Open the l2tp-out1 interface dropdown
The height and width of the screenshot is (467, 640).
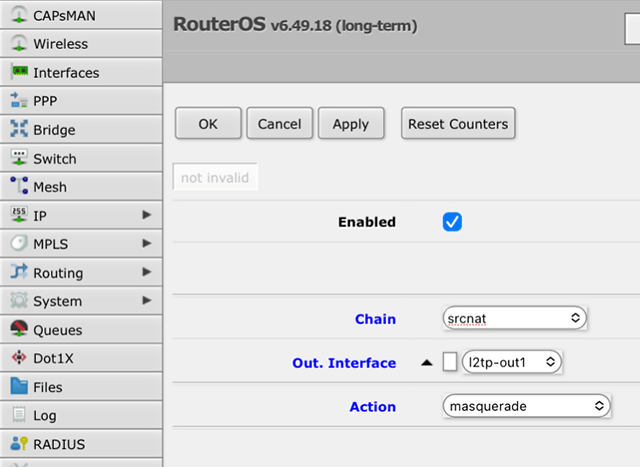click(511, 362)
